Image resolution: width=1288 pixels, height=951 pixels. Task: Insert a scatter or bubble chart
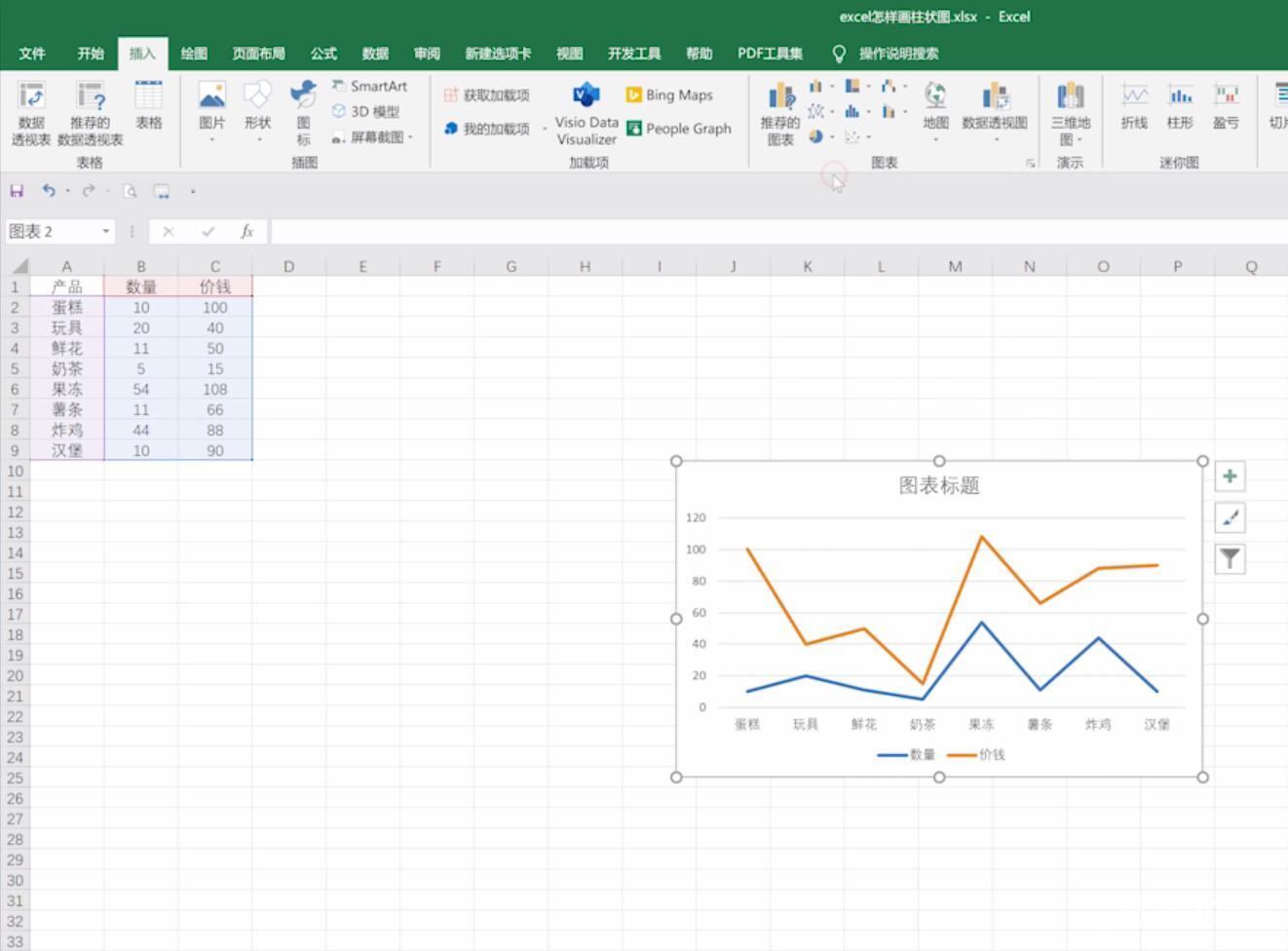pos(852,136)
